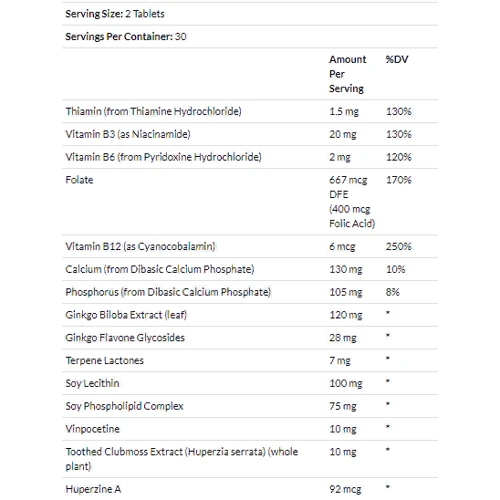Image resolution: width=500 pixels, height=500 pixels.
Task: Select the Toothed Clubmoss Extract label
Action: tap(182, 459)
